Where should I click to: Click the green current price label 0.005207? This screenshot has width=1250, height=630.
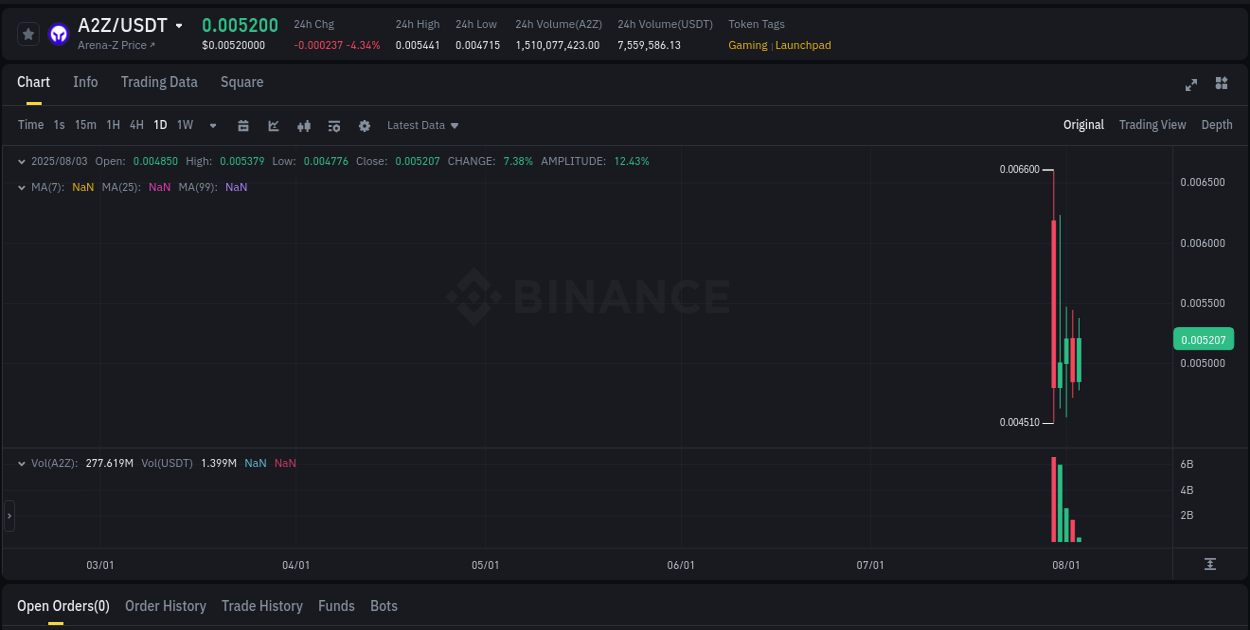[1203, 340]
